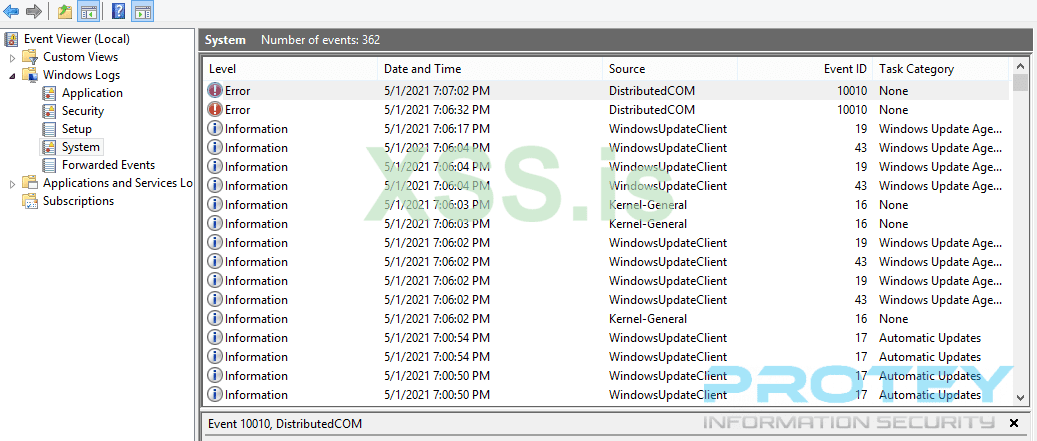Image resolution: width=1037 pixels, height=441 pixels.
Task: Sort by the Event ID column header
Action: (x=805, y=69)
